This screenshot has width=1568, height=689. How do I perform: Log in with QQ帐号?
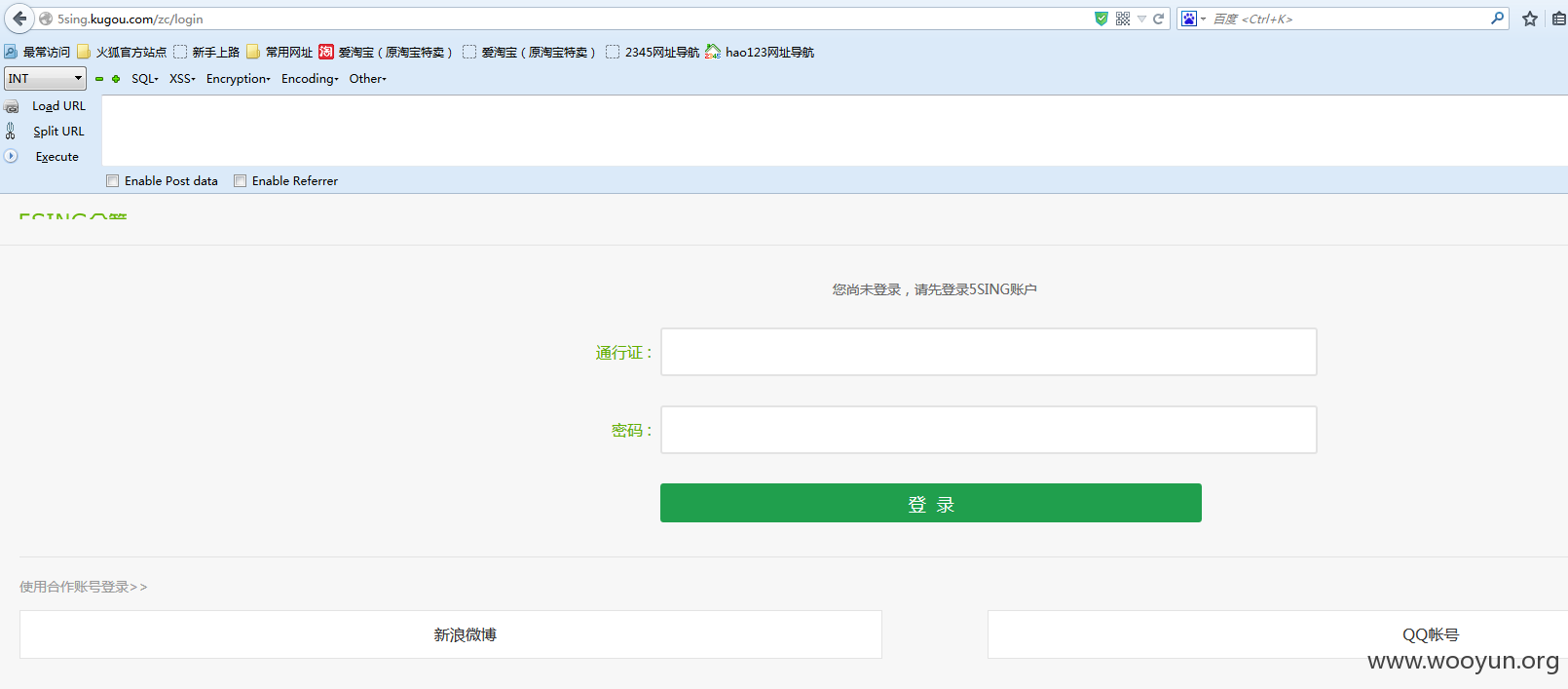pyautogui.click(x=1278, y=634)
